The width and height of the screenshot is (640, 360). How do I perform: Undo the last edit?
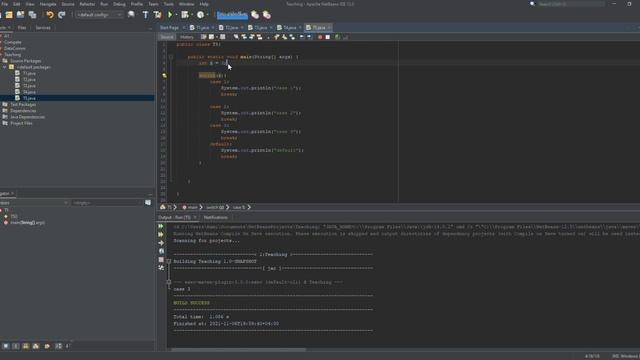[50, 15]
